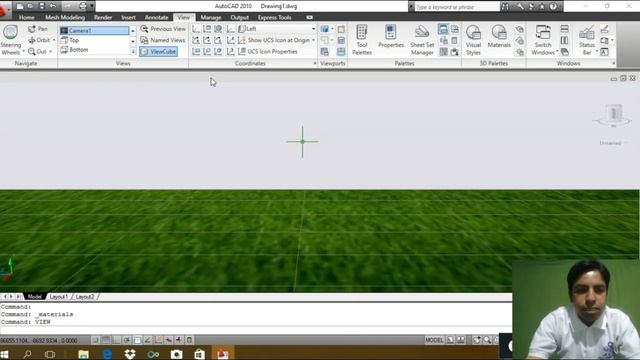The height and width of the screenshot is (360, 640).
Task: Click the binoculars search icon
Action: click(x=505, y=7)
